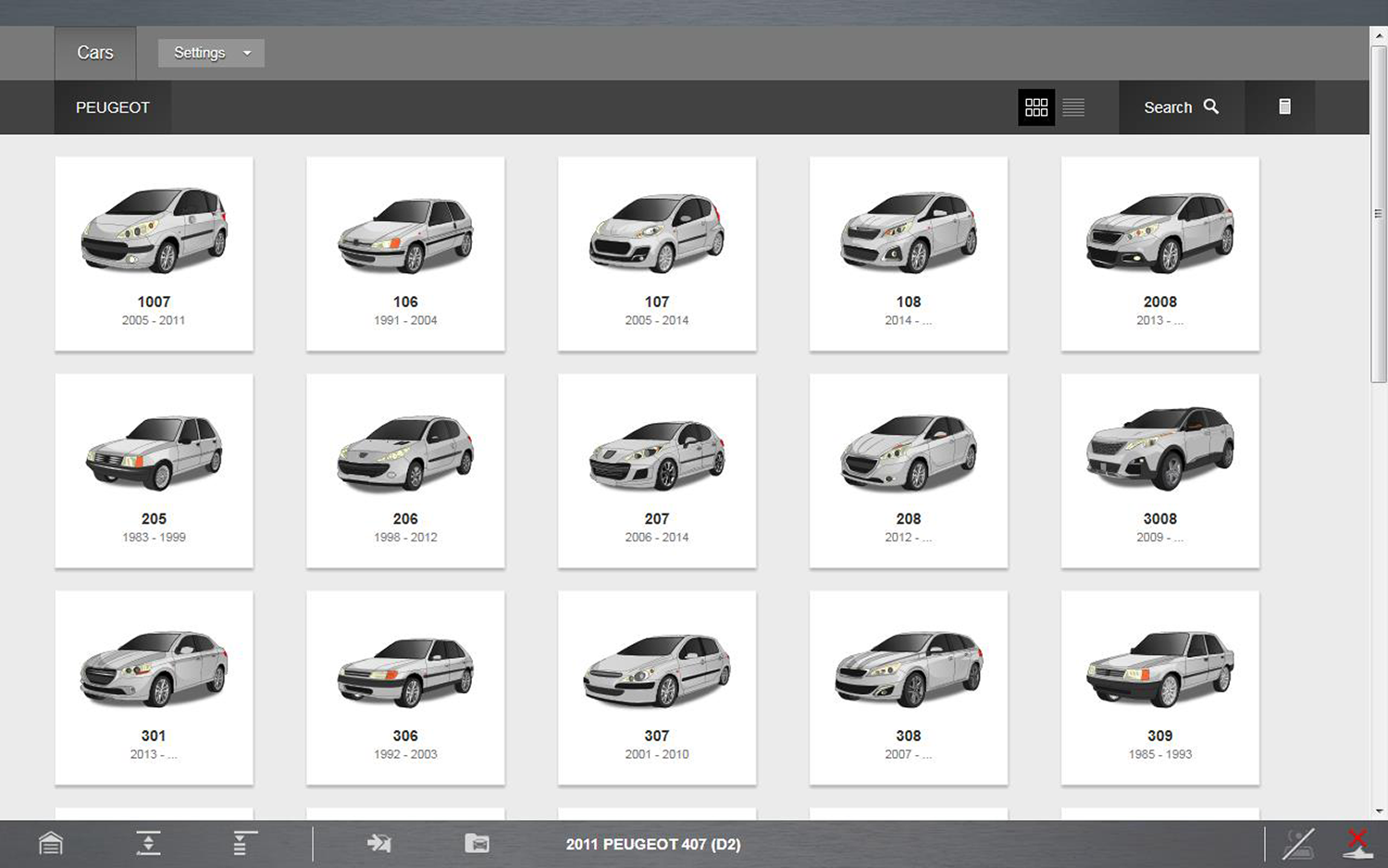Viewport: 1388px width, 868px height.
Task: Click the arrow-to-car import icon
Action: [379, 843]
